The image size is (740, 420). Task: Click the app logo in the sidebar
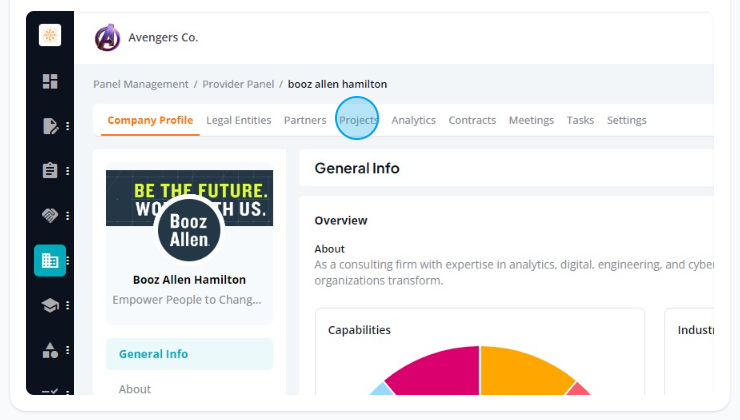tap(50, 35)
